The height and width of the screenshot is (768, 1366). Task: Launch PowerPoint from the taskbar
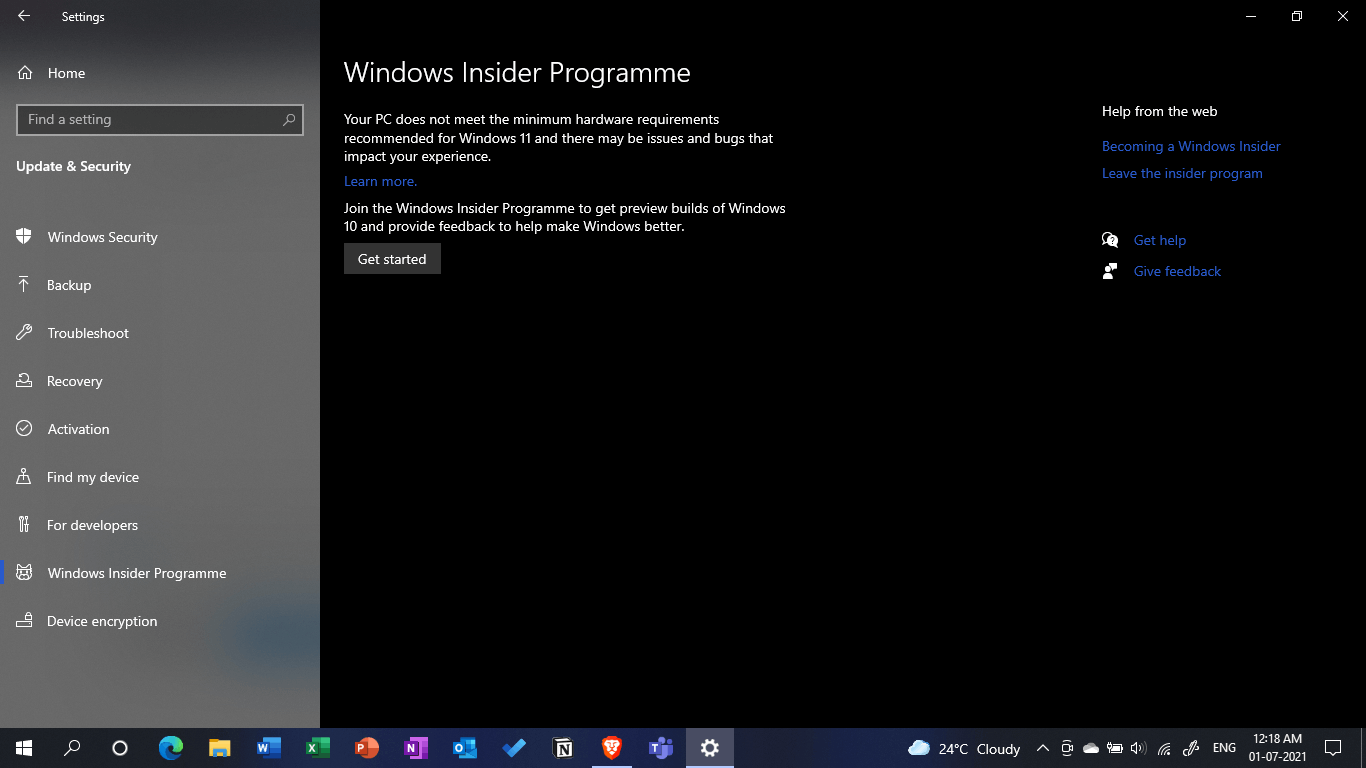pyautogui.click(x=367, y=748)
